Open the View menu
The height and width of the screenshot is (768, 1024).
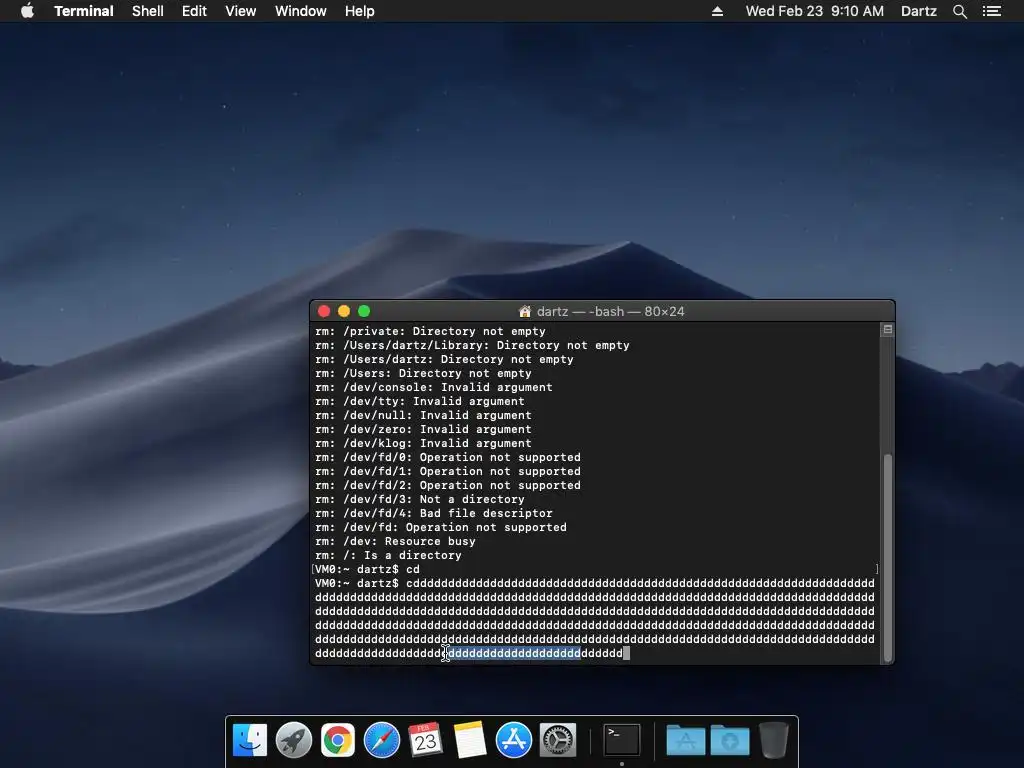240,11
